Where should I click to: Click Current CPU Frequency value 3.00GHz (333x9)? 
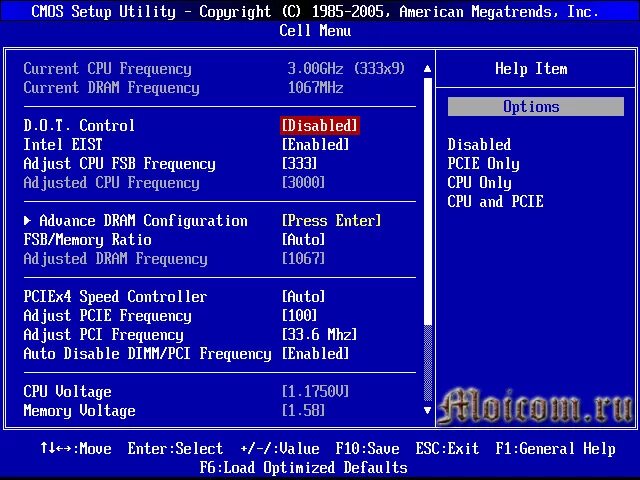[346, 69]
